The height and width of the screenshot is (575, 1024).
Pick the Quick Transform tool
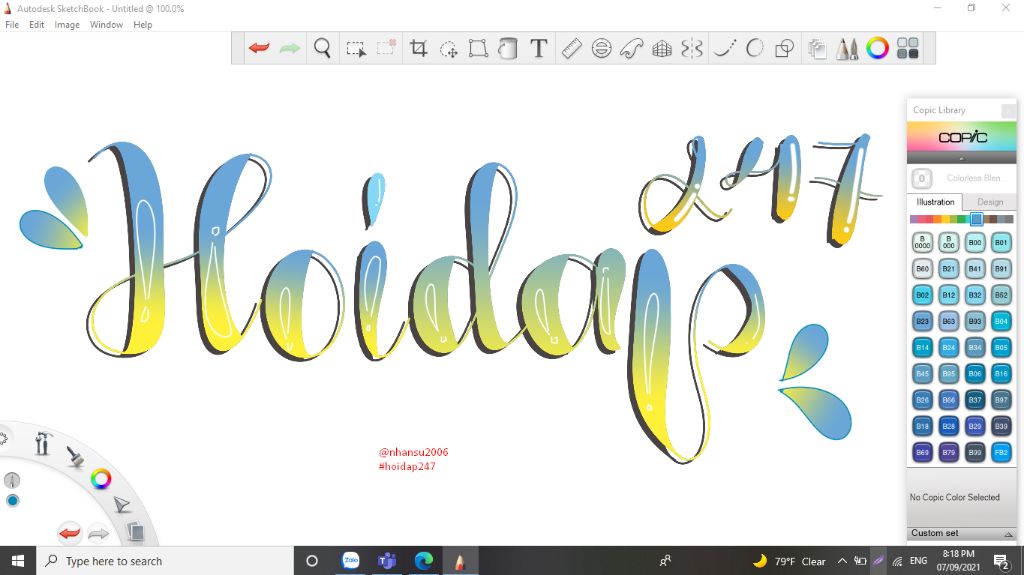click(449, 48)
